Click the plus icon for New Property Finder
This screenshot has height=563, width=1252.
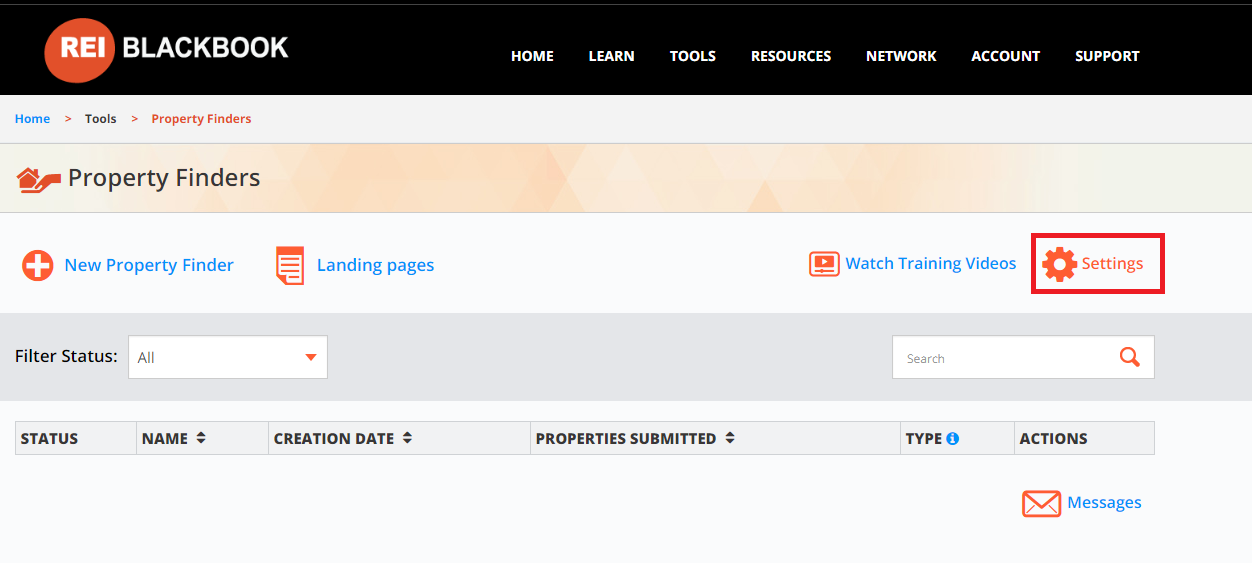click(x=38, y=266)
